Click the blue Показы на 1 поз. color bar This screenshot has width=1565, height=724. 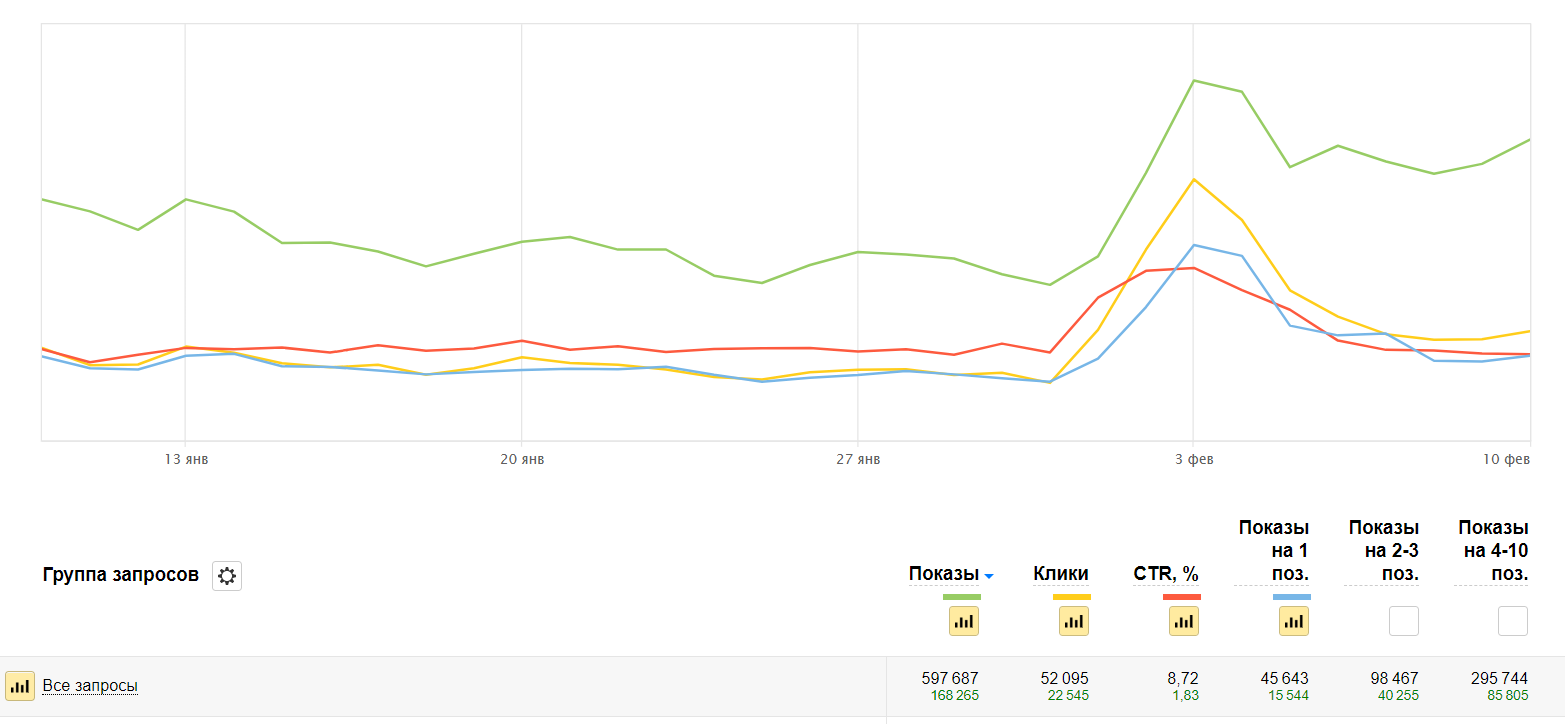click(x=1292, y=597)
